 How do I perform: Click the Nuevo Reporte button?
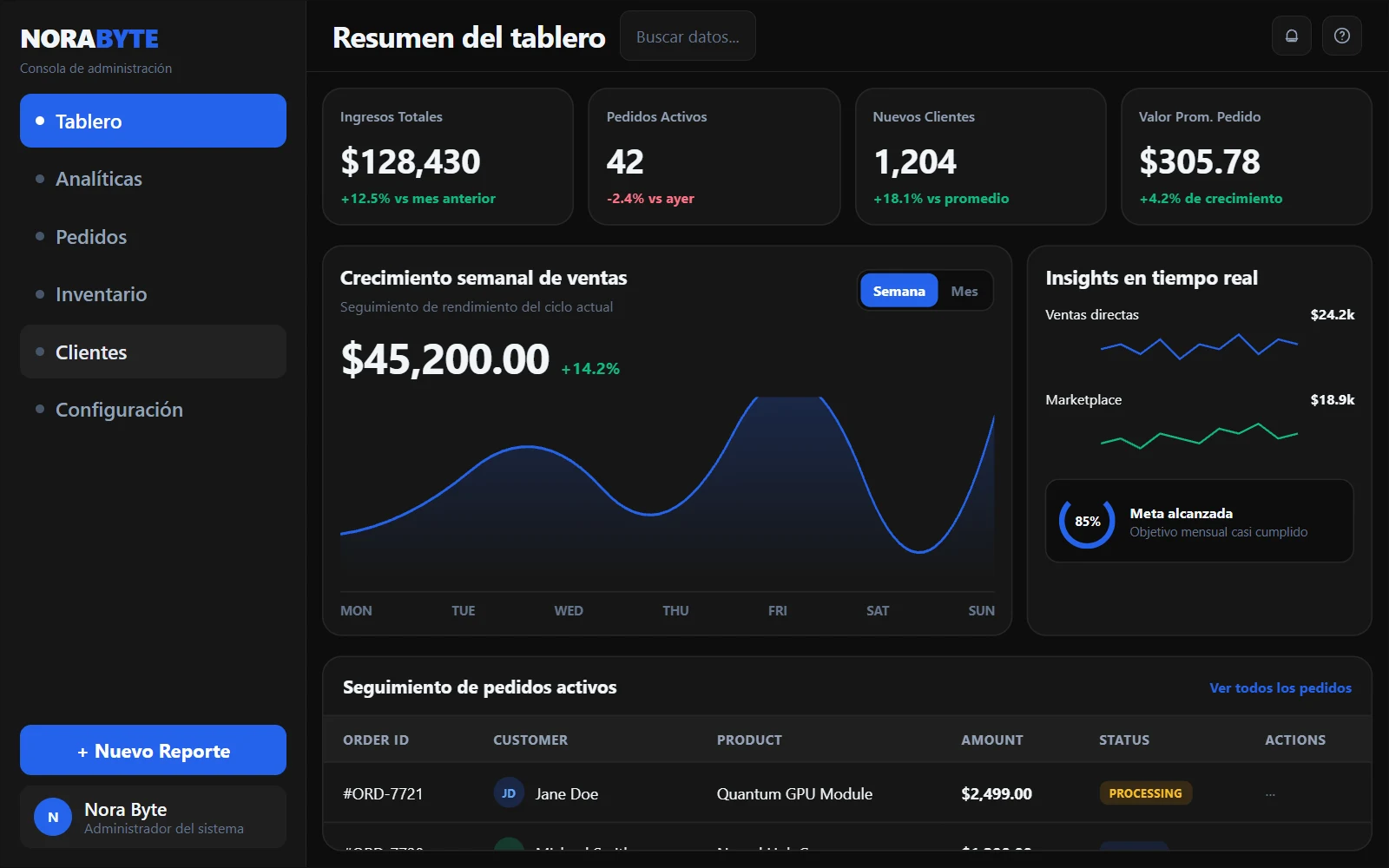(x=153, y=749)
